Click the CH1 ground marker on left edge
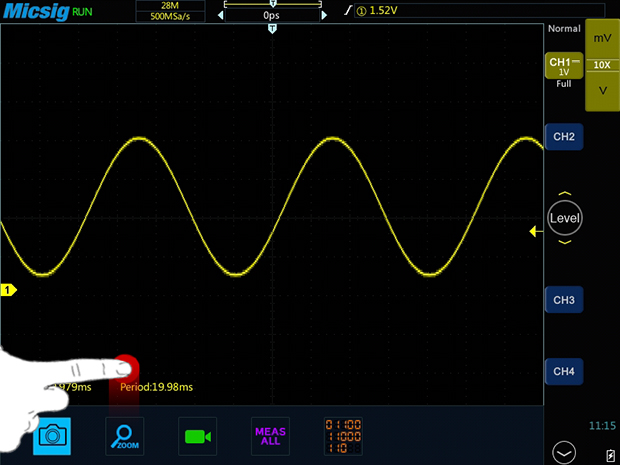The width and height of the screenshot is (620, 465). coord(8,290)
